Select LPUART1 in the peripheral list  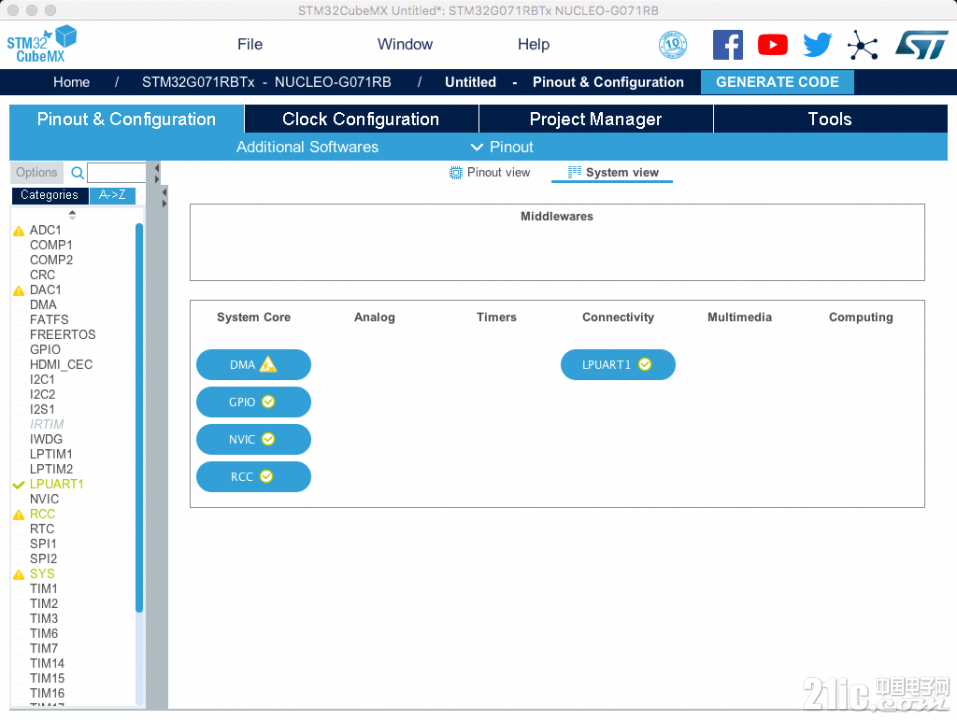57,484
